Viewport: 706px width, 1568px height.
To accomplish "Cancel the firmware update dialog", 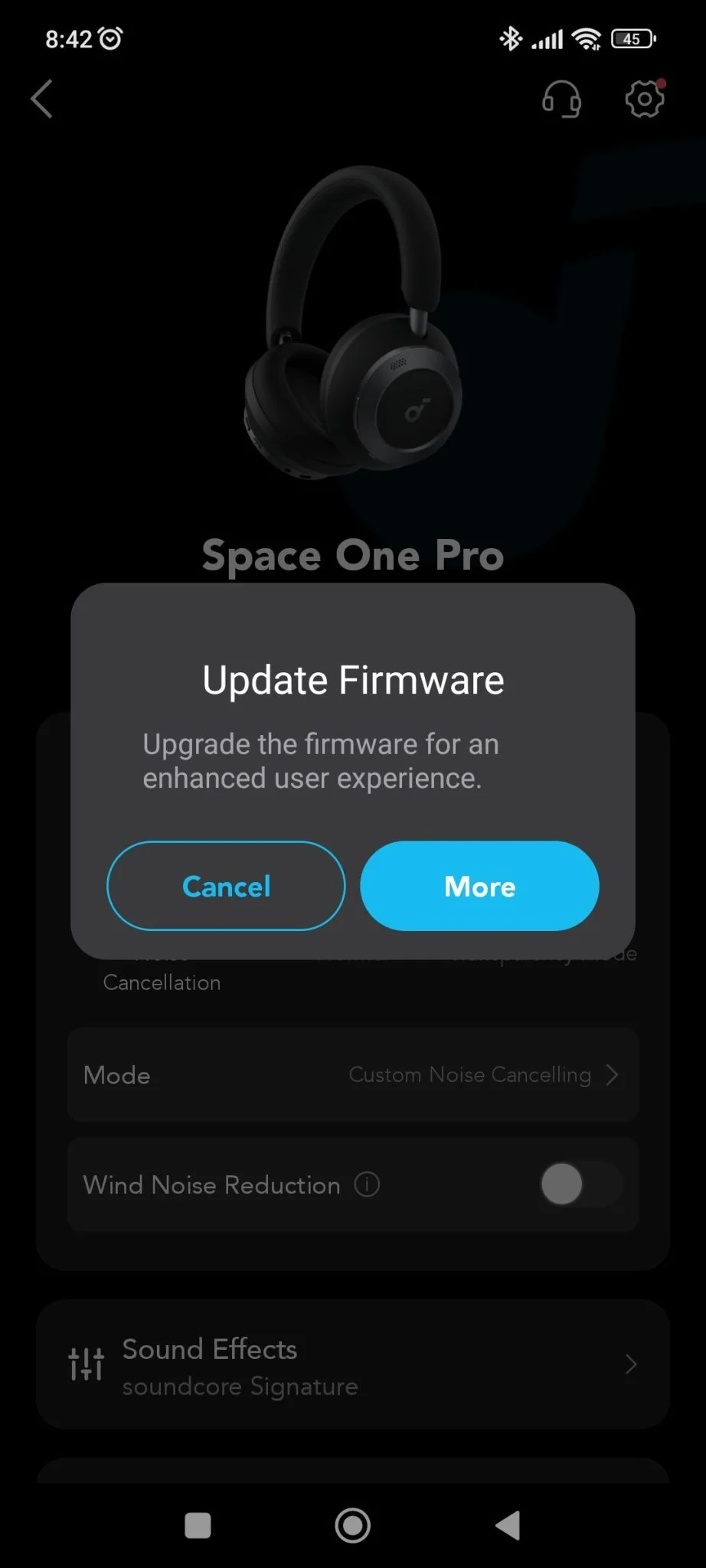I will coord(226,886).
